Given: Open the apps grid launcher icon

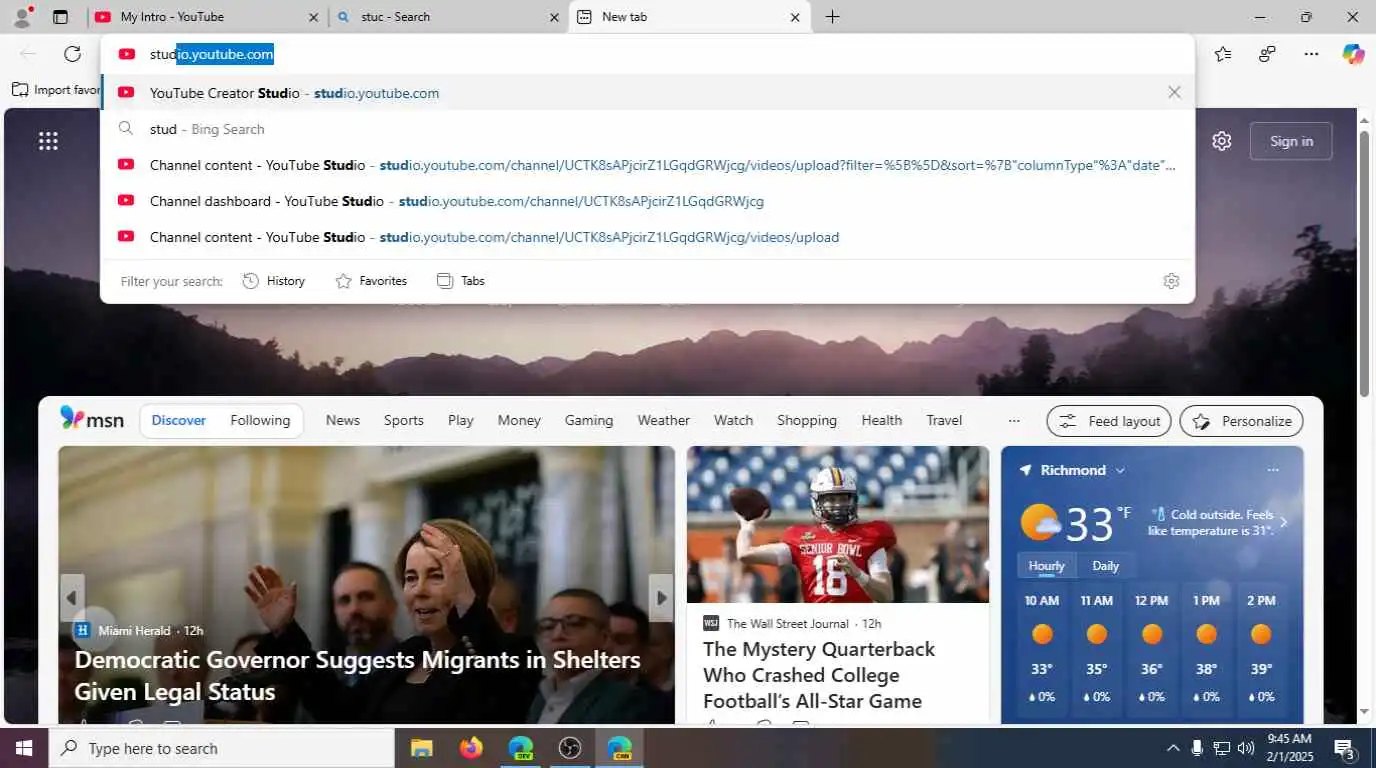Looking at the screenshot, I should (48, 141).
